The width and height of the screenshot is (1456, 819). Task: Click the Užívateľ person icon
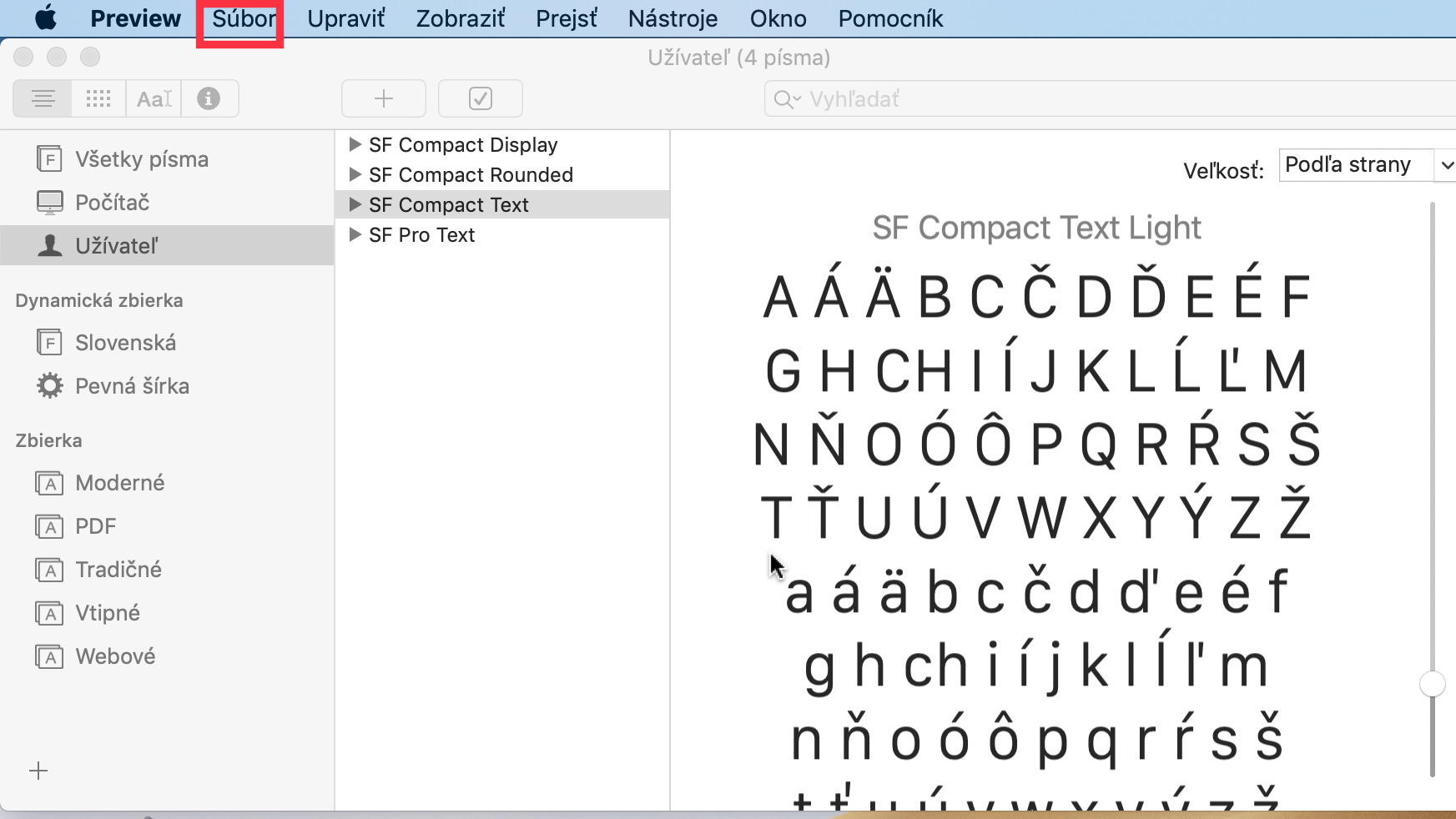(x=50, y=245)
